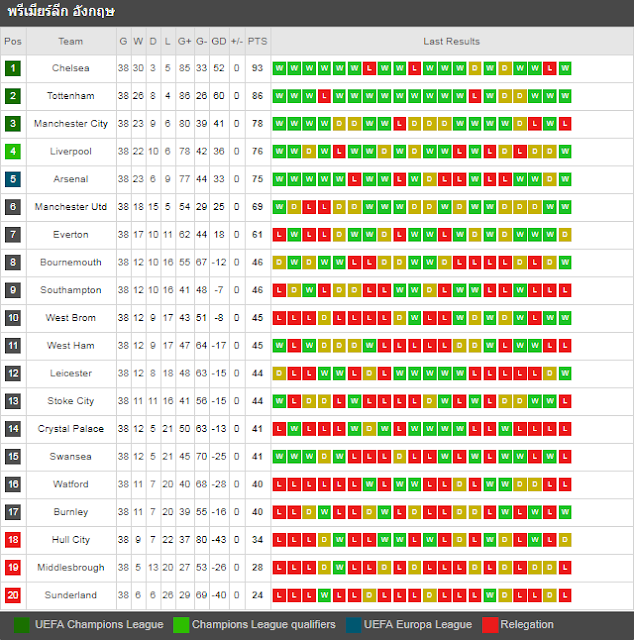Open the Manchester City team name
634x640 pixels.
71,124
